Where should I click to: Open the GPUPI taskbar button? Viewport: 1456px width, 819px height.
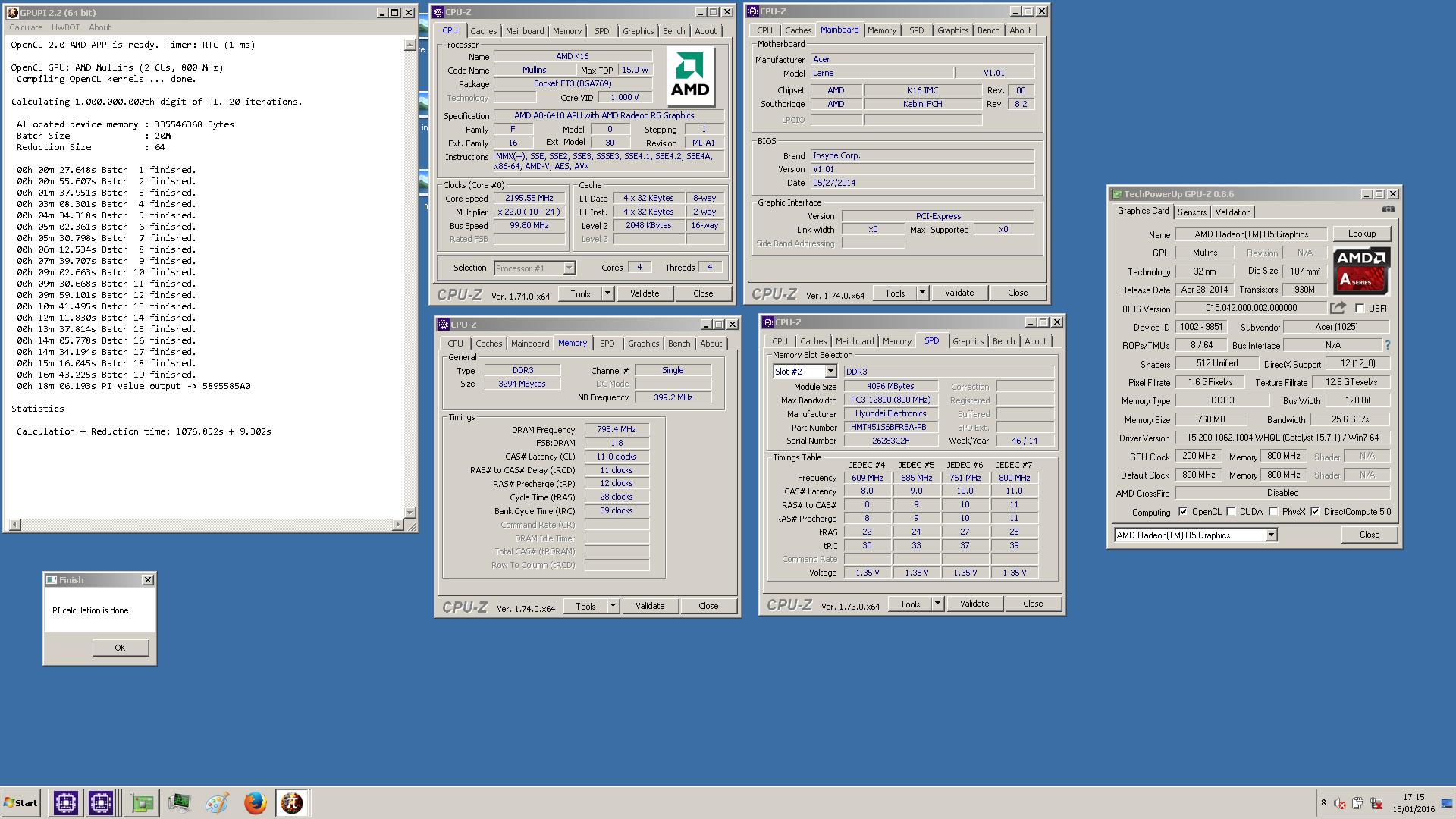(292, 803)
